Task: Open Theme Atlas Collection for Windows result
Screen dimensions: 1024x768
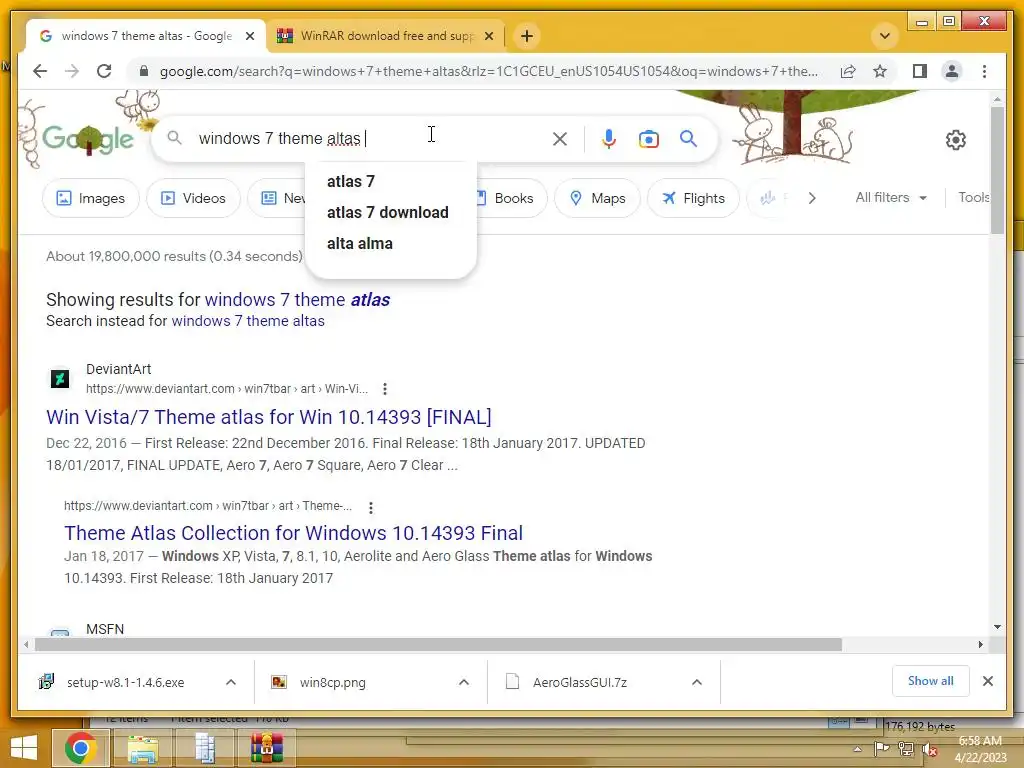Action: click(293, 533)
